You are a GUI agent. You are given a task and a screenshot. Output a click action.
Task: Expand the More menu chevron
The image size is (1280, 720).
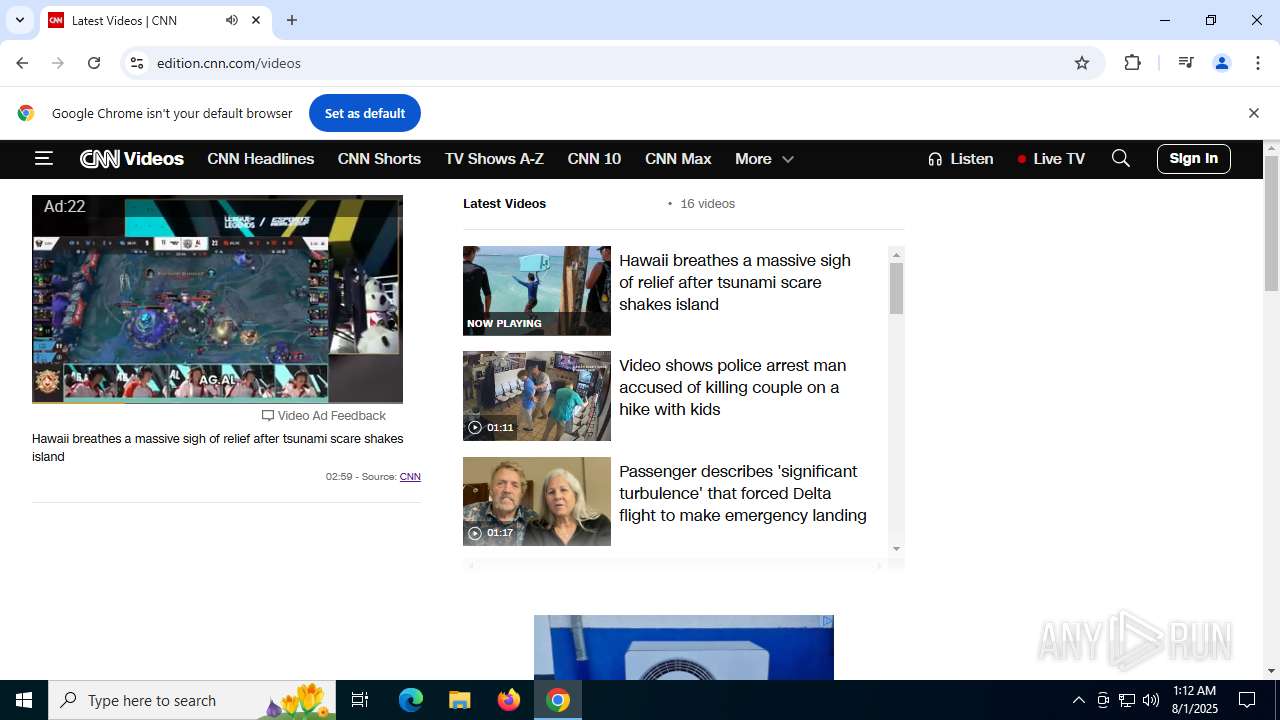click(788, 159)
